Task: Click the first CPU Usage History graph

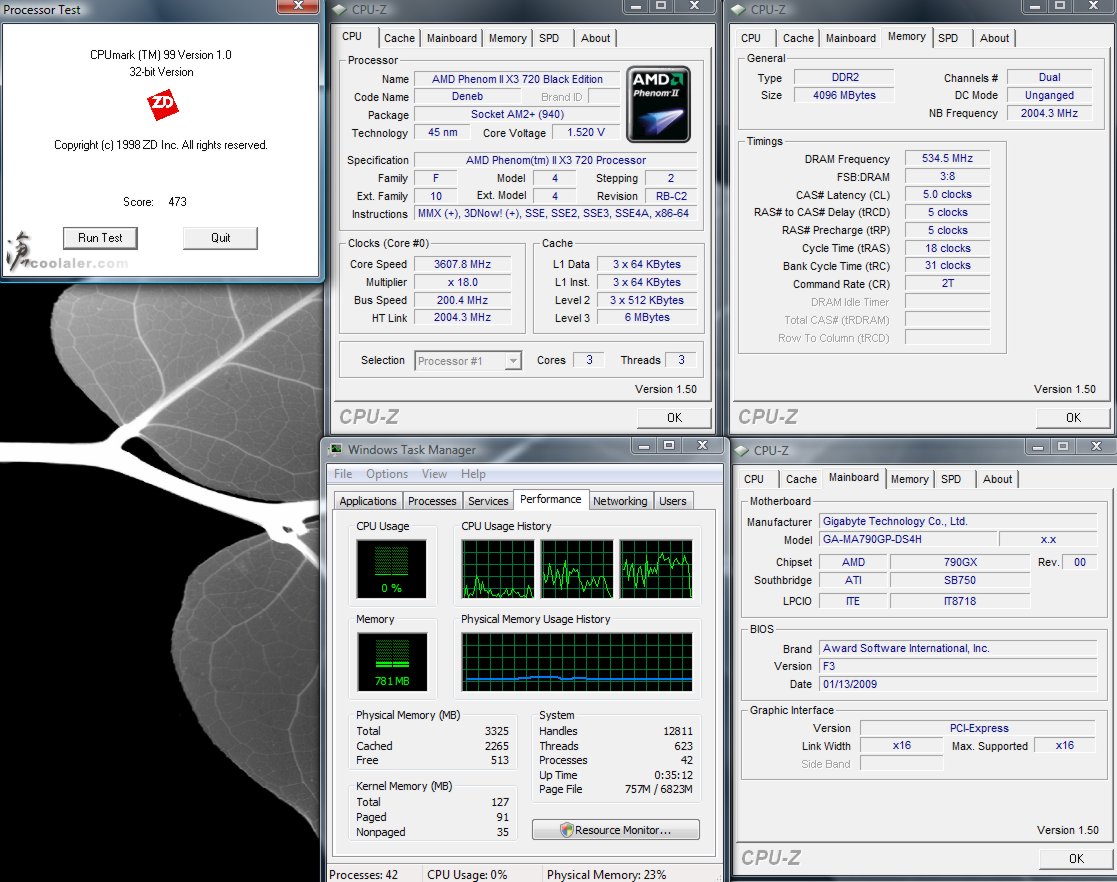Action: 498,569
